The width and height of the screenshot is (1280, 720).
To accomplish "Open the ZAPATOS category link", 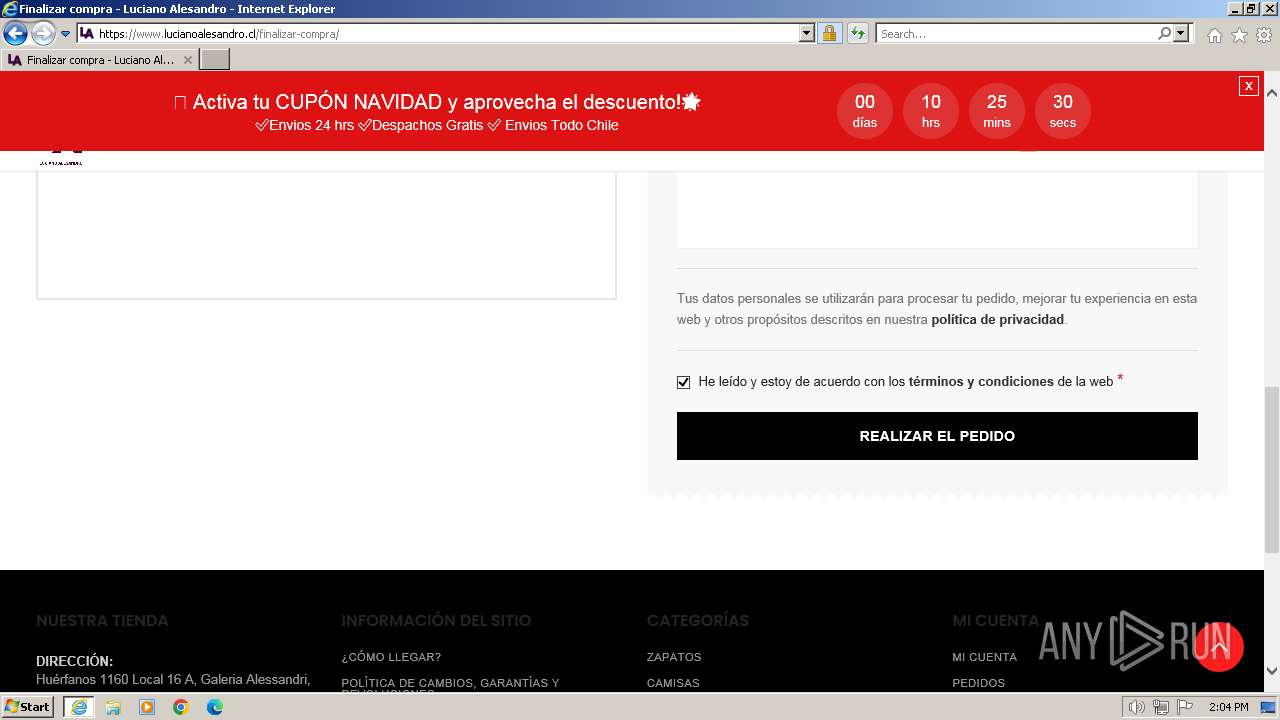I will click(674, 657).
